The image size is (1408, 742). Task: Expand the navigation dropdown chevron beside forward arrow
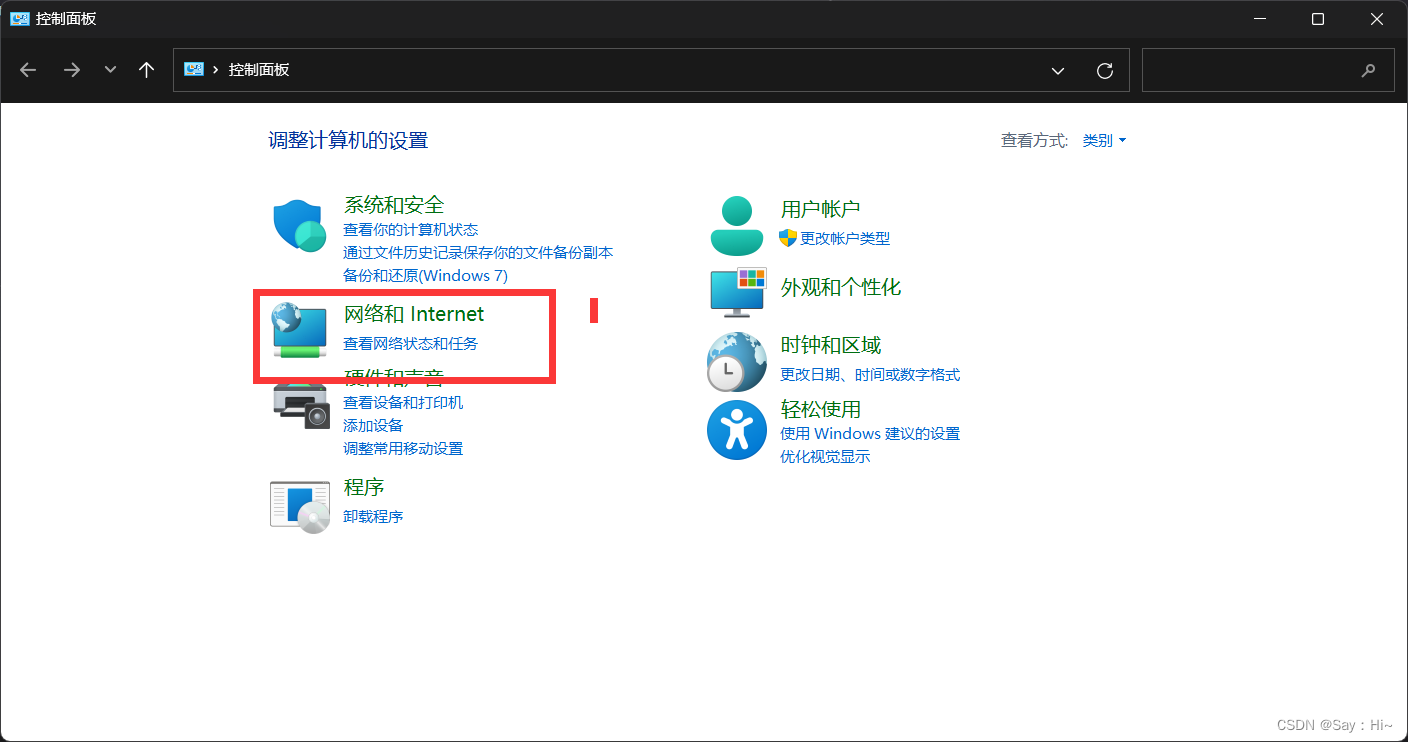[110, 70]
